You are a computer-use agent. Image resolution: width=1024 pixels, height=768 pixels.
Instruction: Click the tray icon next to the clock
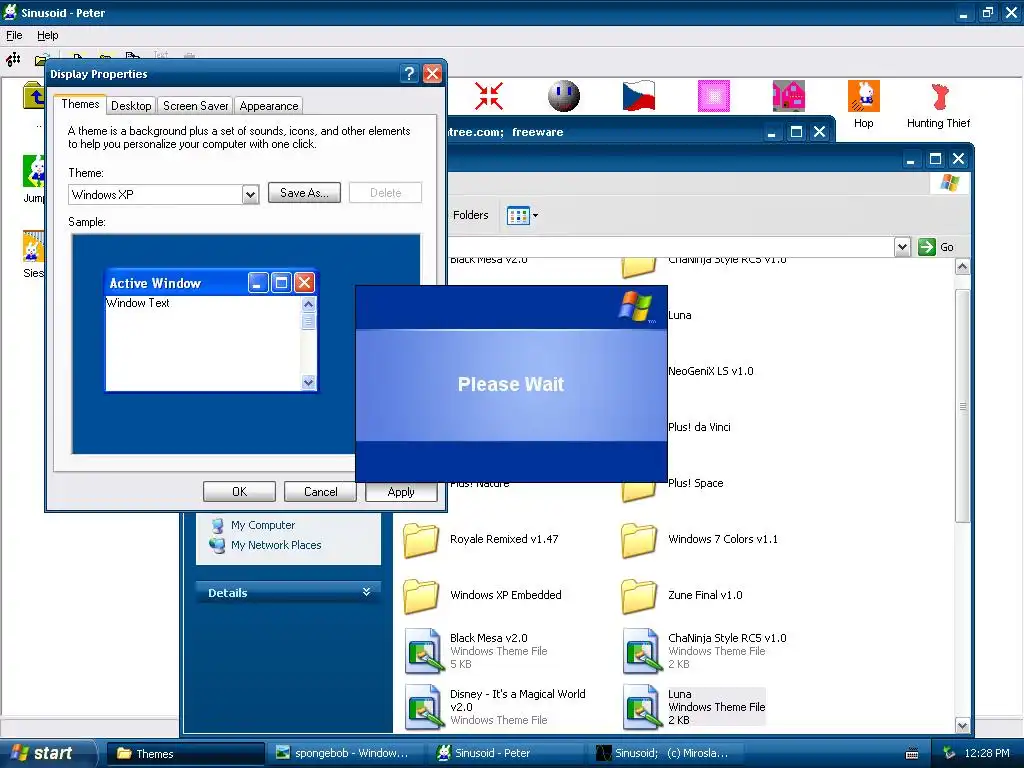coord(949,754)
